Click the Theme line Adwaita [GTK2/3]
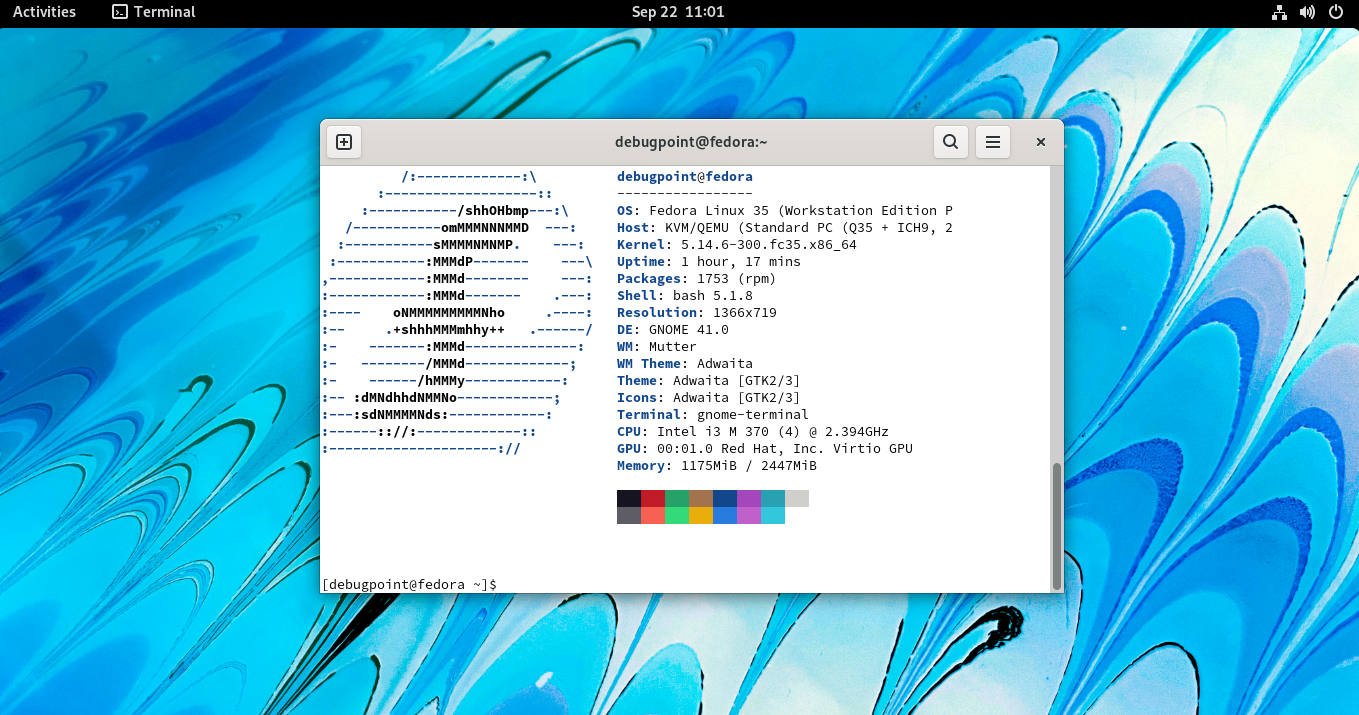The image size is (1359, 715). 709,381
